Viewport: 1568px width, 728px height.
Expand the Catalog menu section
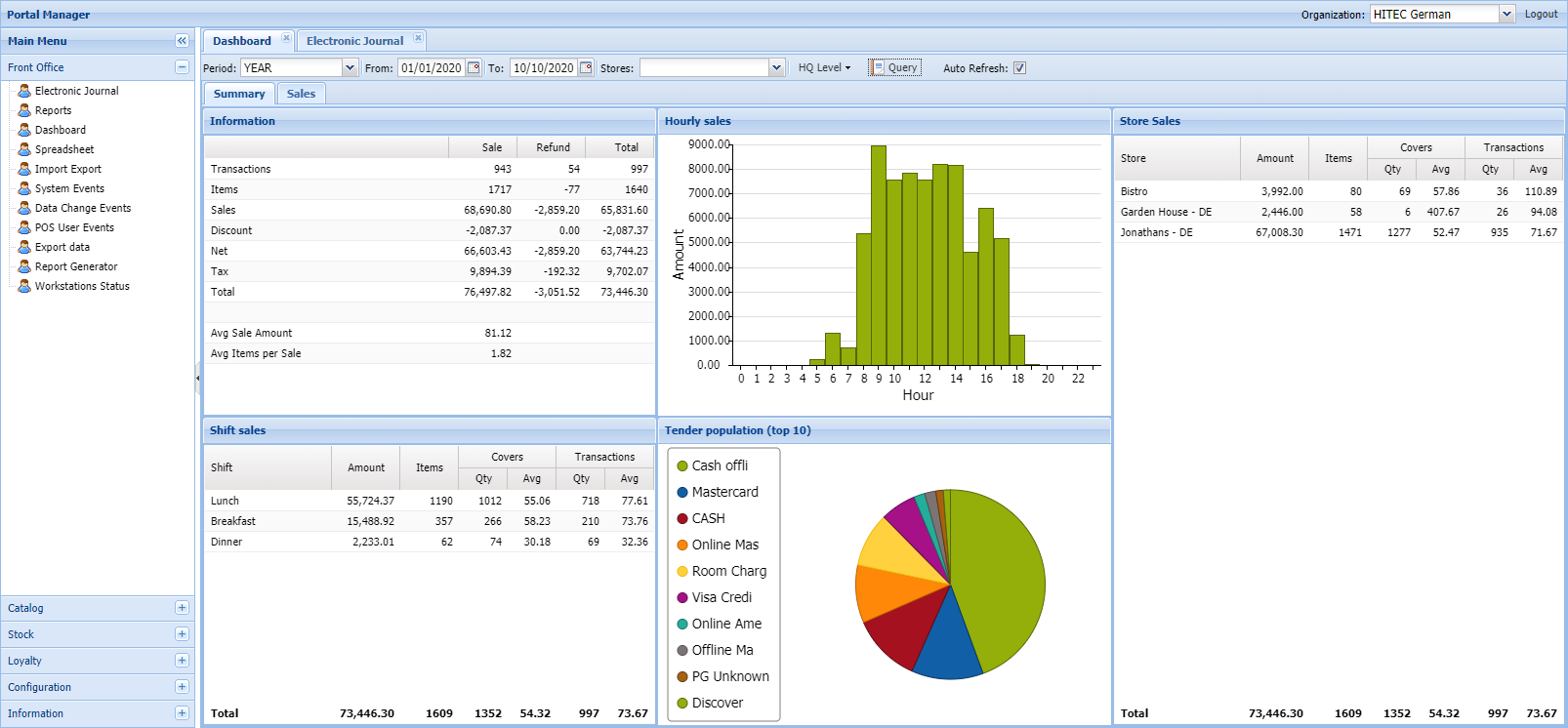(x=182, y=607)
